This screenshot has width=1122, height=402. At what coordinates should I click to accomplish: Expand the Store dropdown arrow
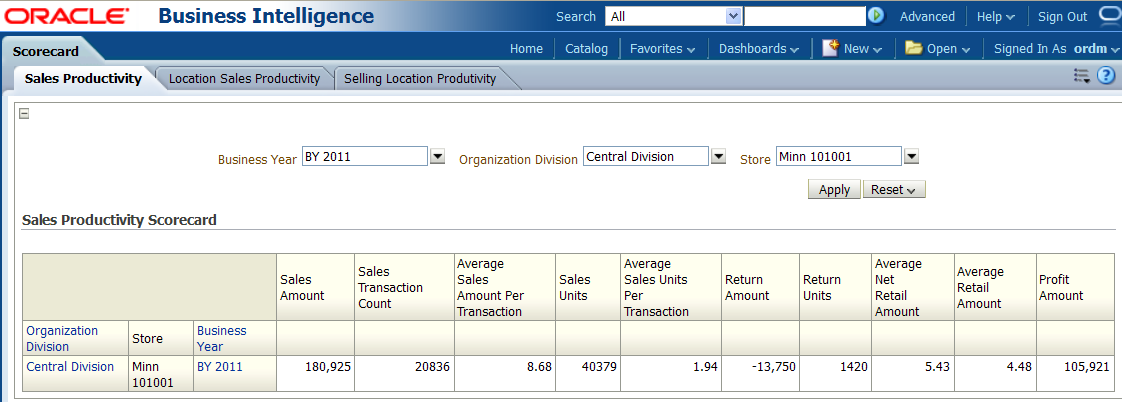(x=910, y=157)
